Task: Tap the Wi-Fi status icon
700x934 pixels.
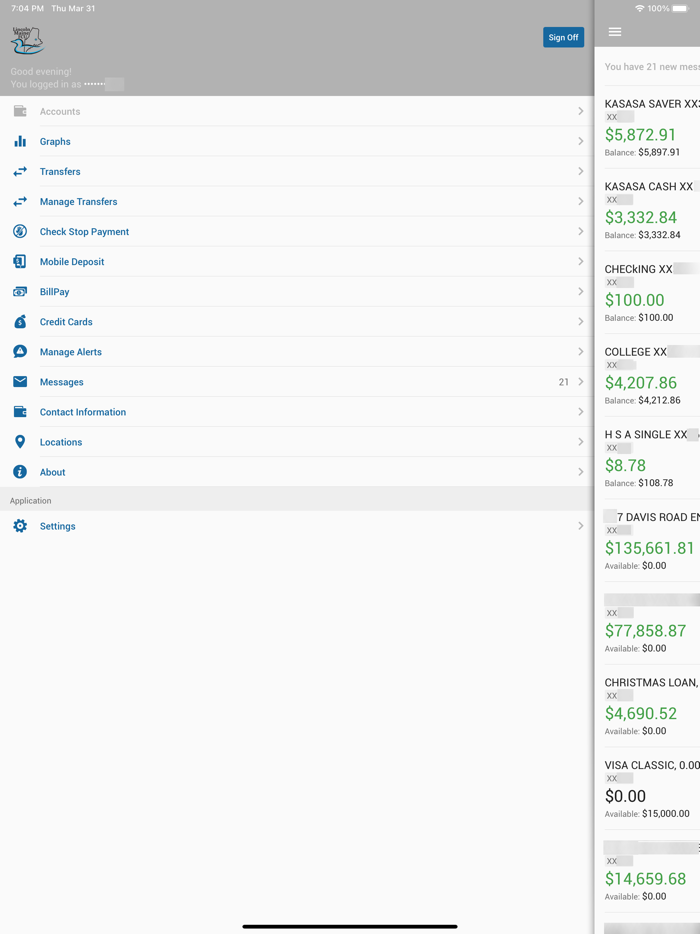Action: click(x=640, y=8)
